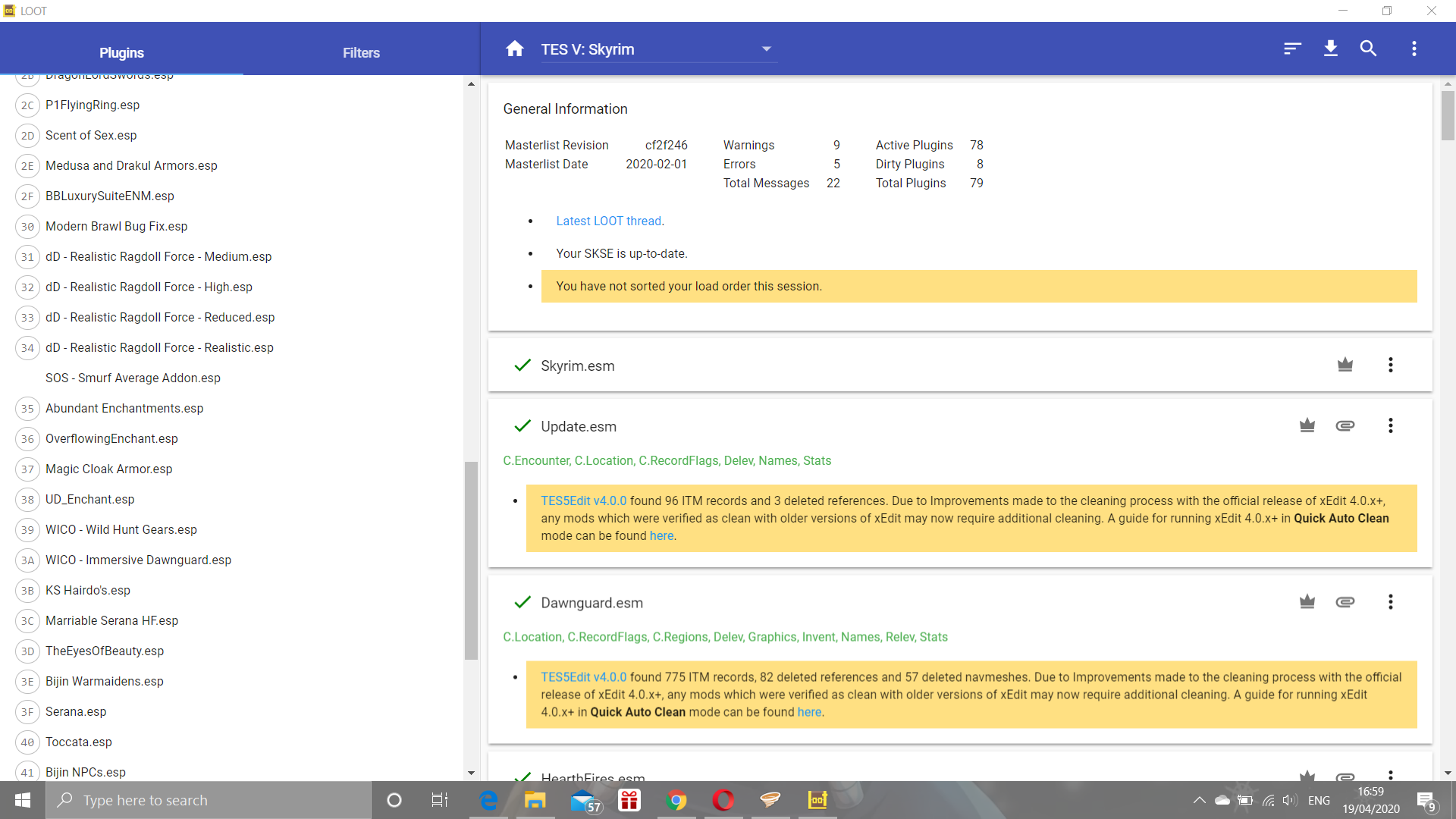Launch Google Chrome from the taskbar
This screenshot has height=819, width=1456.
tap(676, 800)
